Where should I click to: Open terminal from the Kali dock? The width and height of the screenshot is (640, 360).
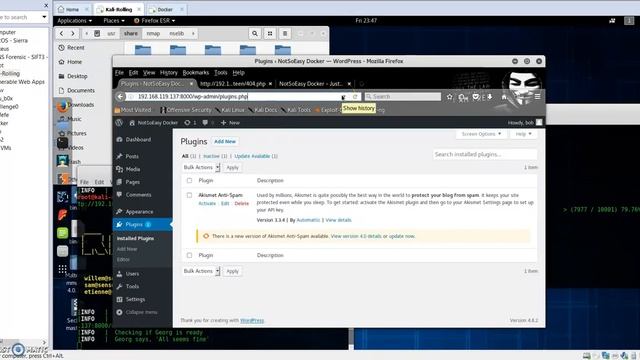pos(62,143)
